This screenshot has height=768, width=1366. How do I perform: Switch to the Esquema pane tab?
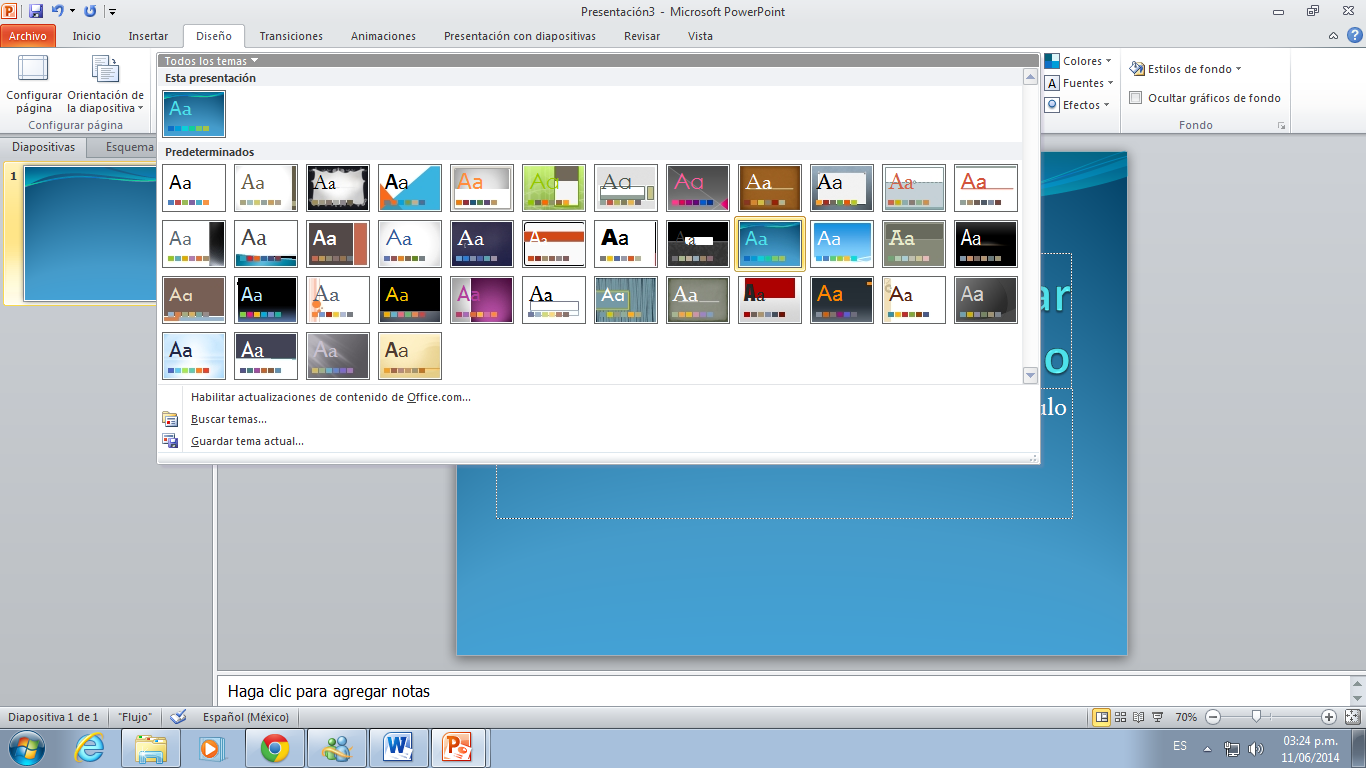click(130, 147)
